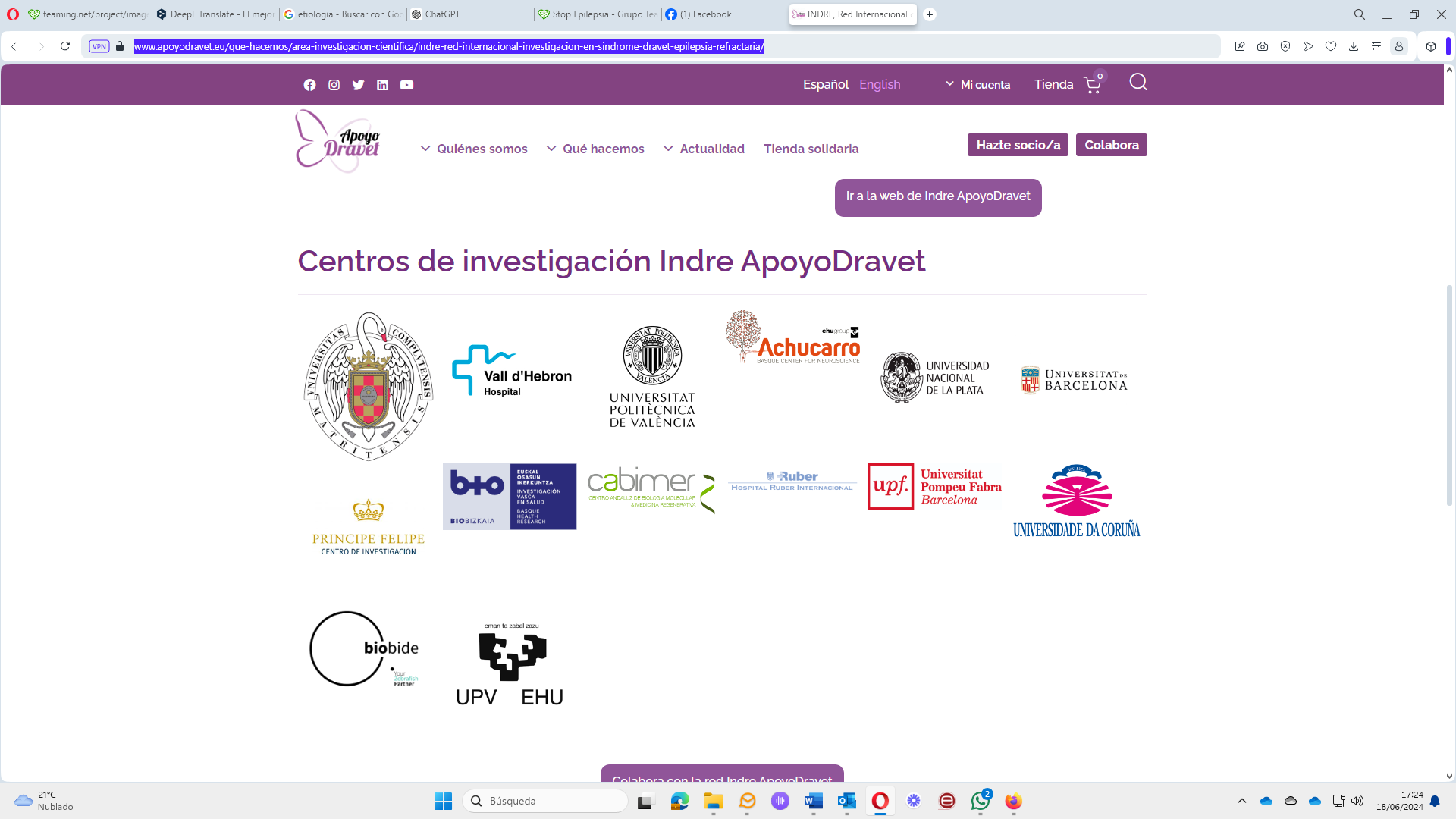Open the Facebook social icon in header
This screenshot has width=1456, height=819.
[x=309, y=85]
